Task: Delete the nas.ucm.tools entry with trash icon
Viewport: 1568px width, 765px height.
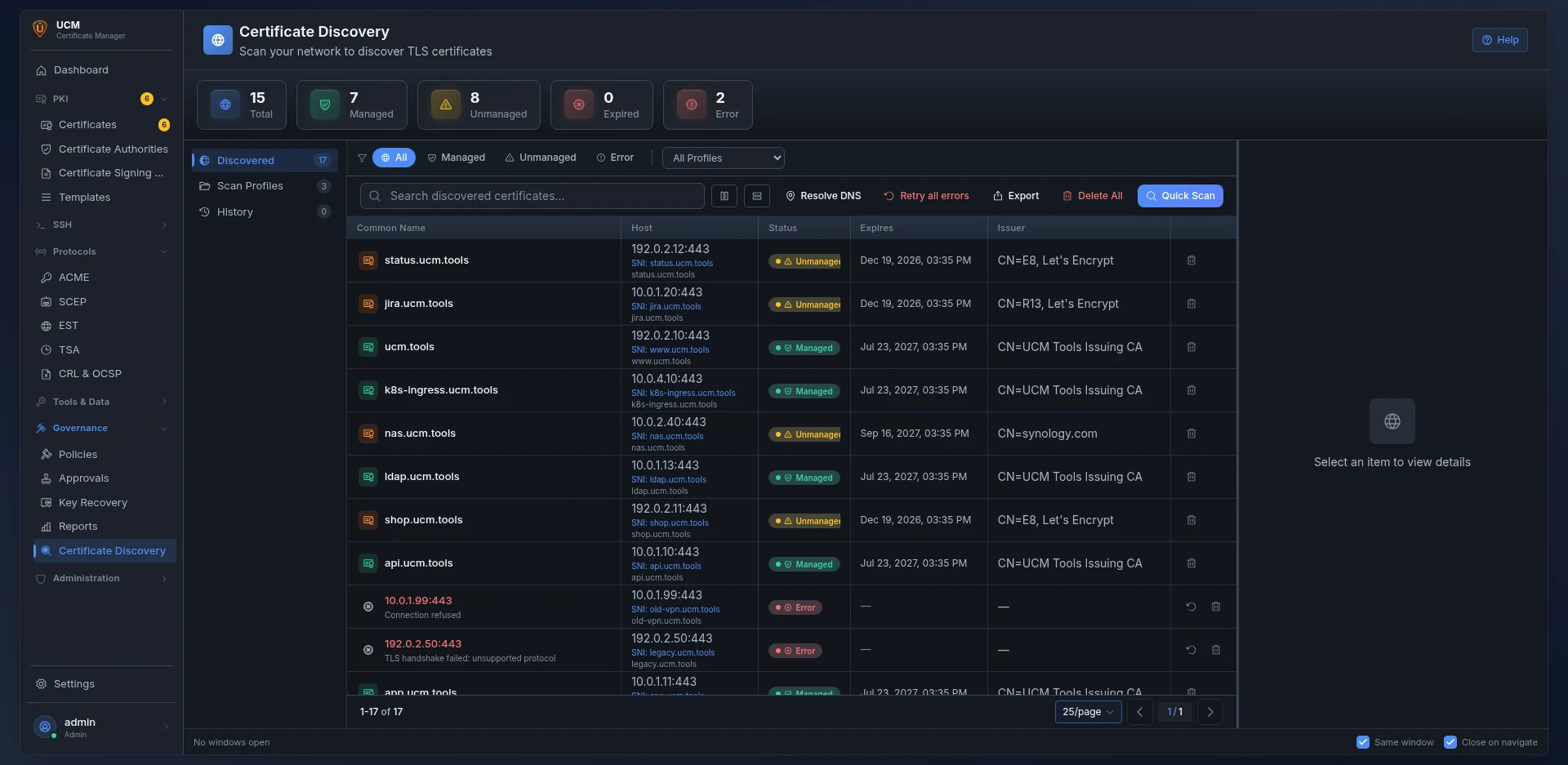Action: pos(1191,434)
